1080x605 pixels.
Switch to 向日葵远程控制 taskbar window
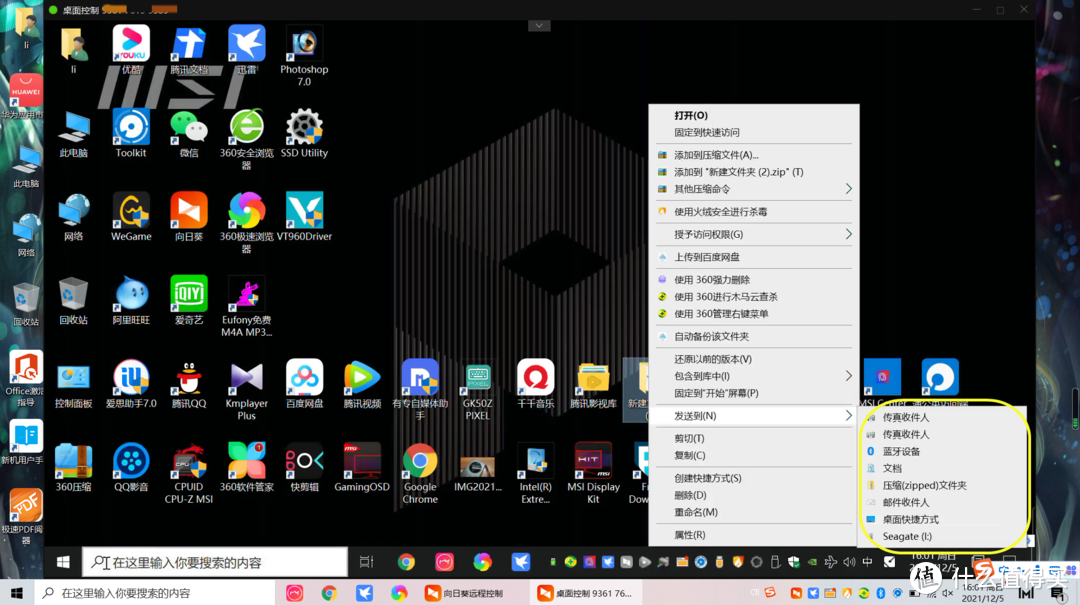(x=465, y=593)
